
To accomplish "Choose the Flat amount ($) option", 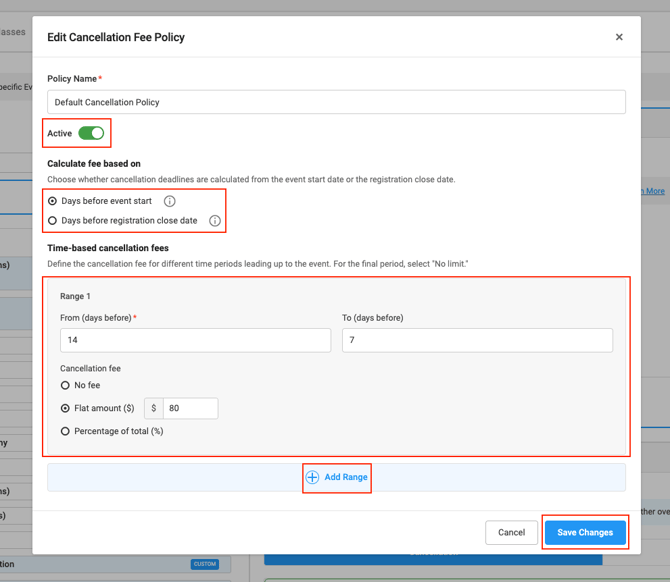I will pos(65,409).
